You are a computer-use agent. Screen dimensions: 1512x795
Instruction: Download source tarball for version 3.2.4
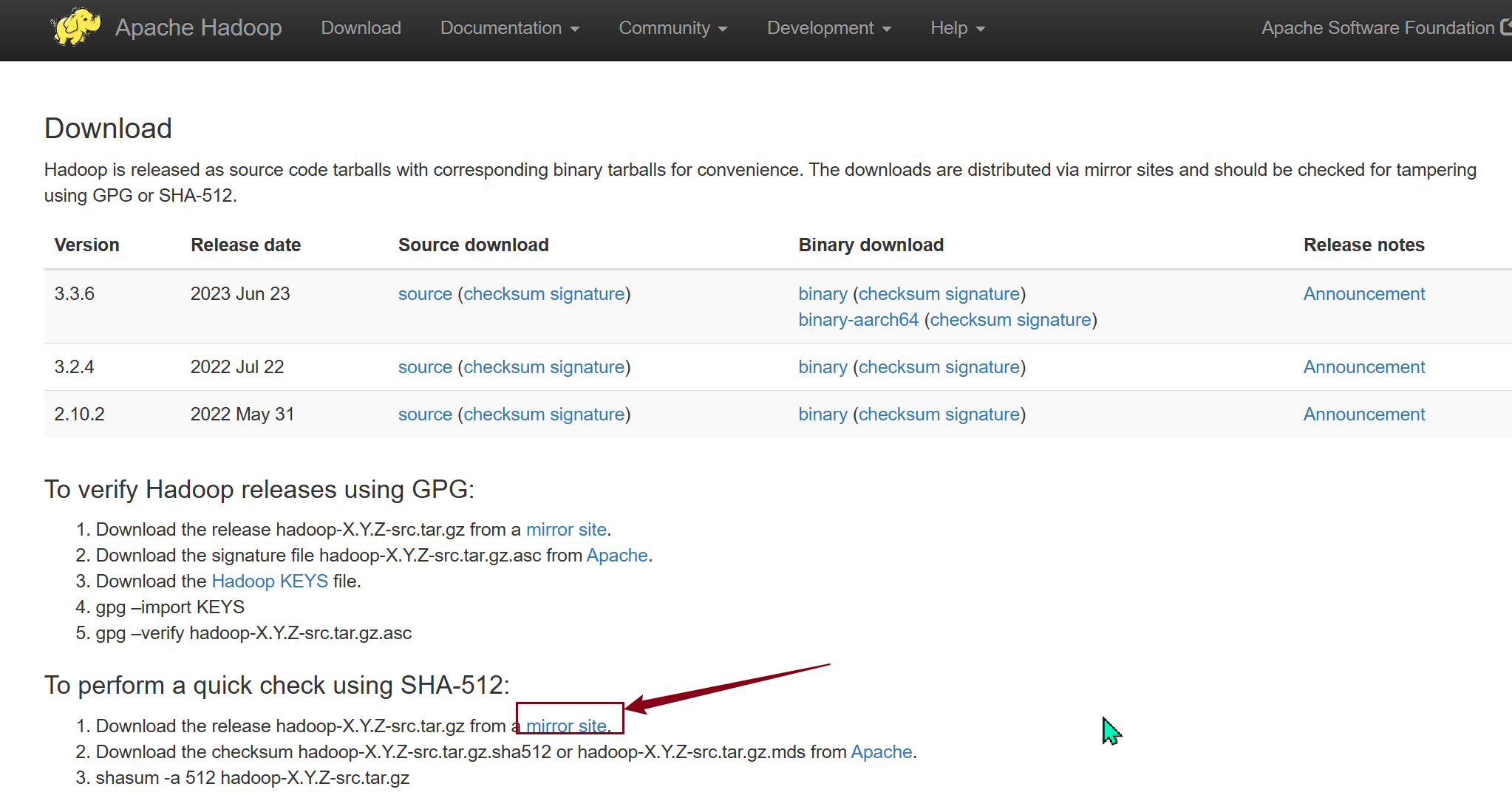(425, 367)
